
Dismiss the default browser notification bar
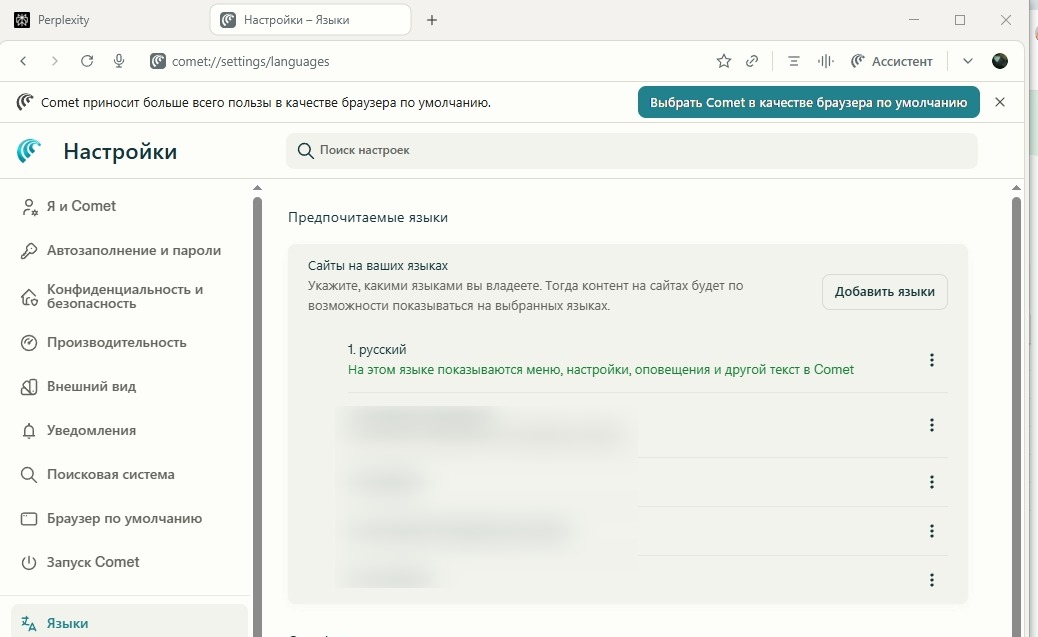pos(1000,102)
